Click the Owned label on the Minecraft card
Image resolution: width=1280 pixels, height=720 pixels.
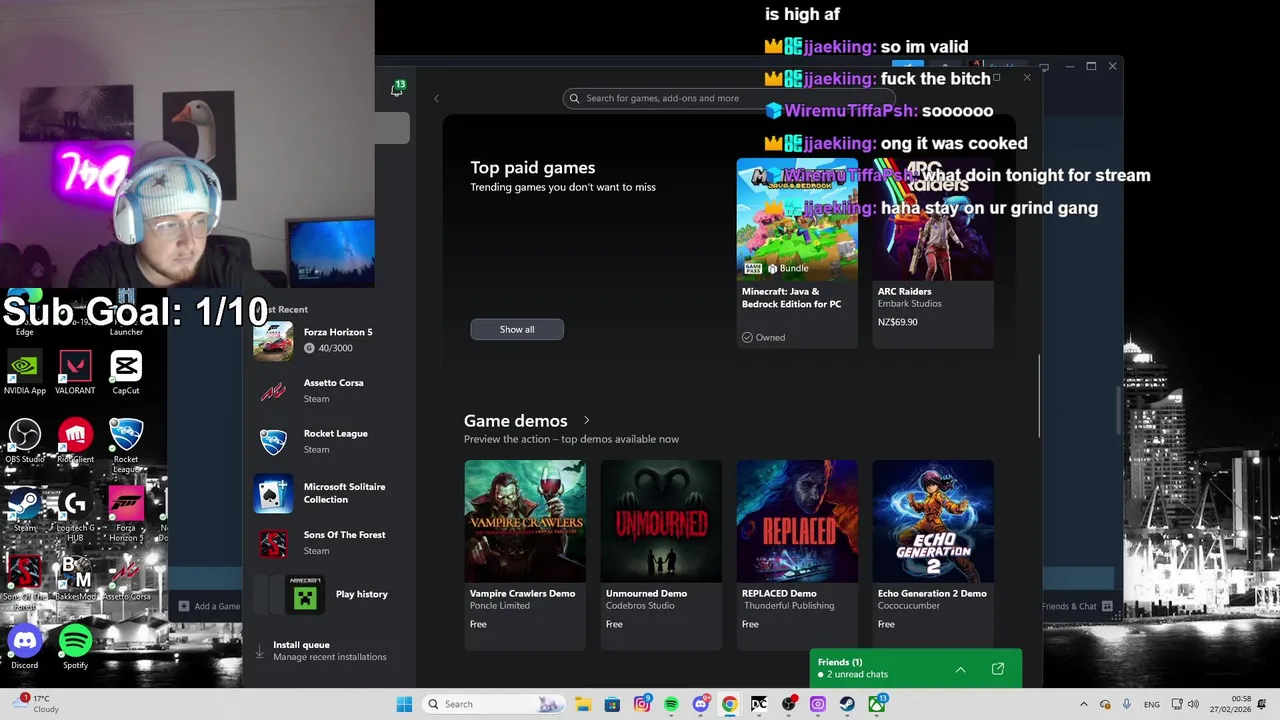point(763,337)
